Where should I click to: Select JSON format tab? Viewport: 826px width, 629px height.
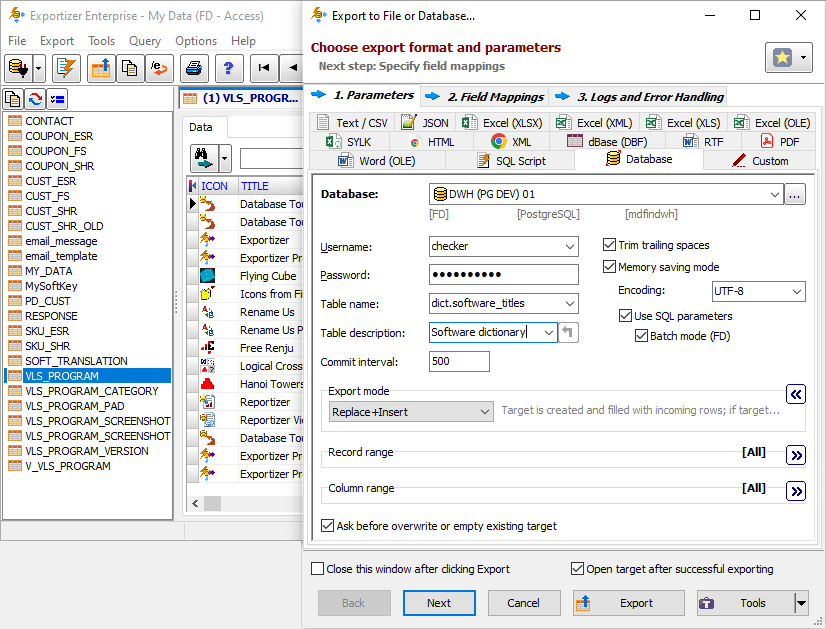[425, 123]
